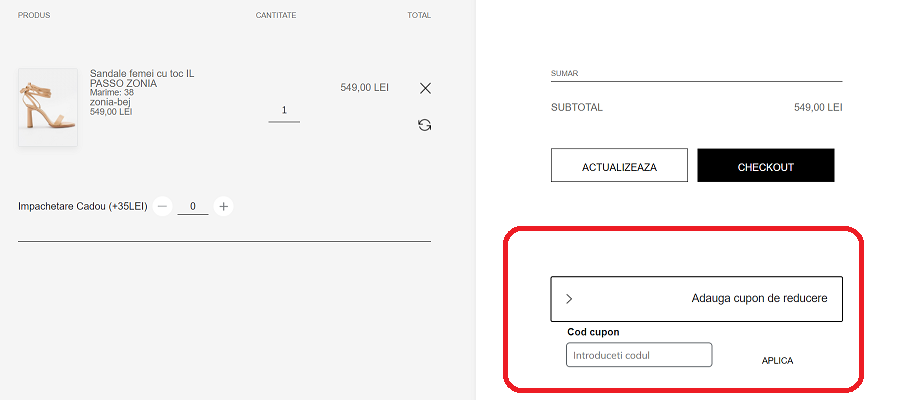The image size is (900, 400).
Task: Decrease gift wrapping count with minus
Action: point(163,207)
